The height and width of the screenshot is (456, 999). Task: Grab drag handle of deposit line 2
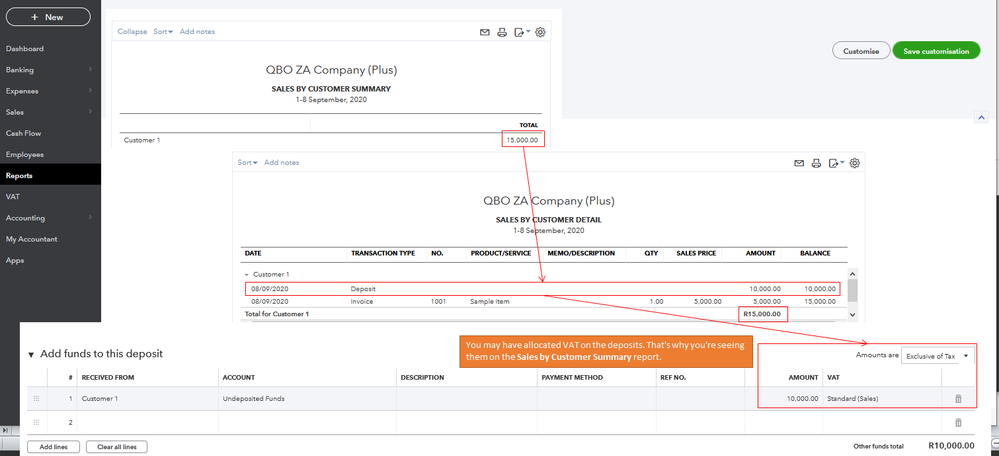coord(36,422)
